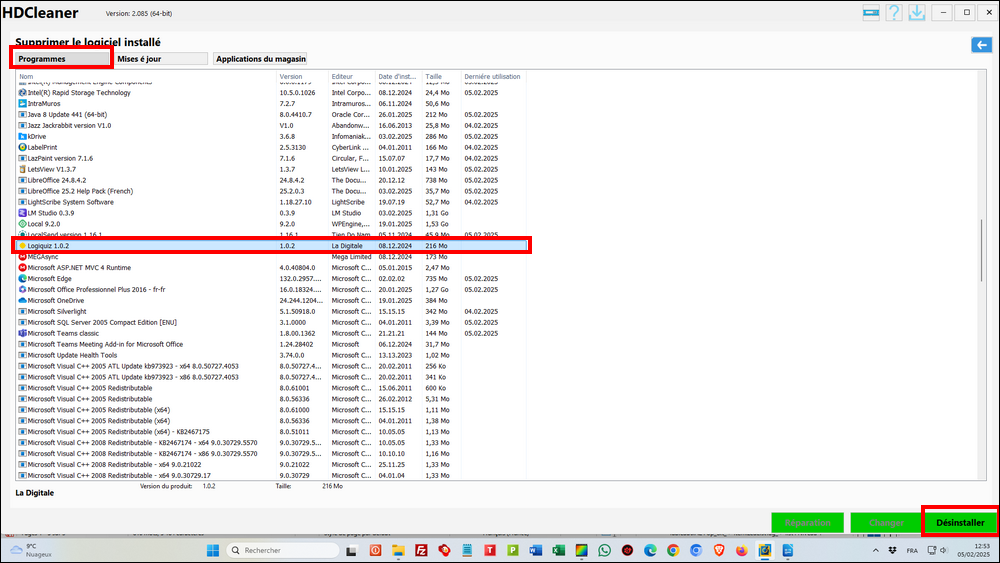This screenshot has width=1000, height=563.
Task: Click the Désinstaller button
Action: [x=960, y=522]
